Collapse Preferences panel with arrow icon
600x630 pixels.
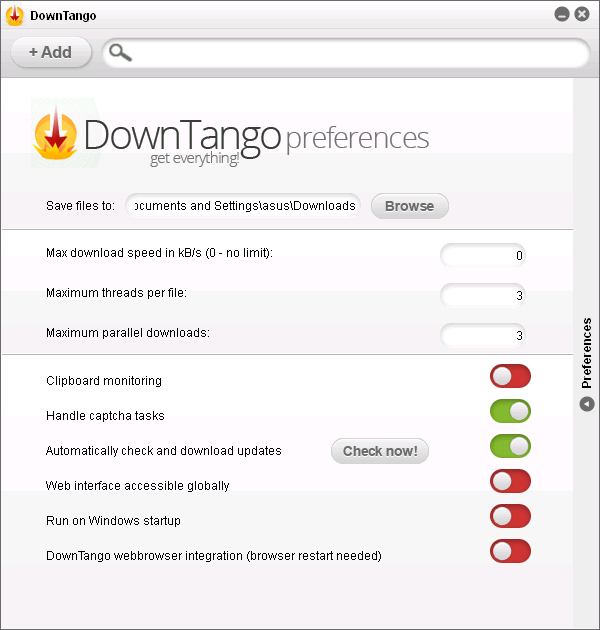[587, 404]
